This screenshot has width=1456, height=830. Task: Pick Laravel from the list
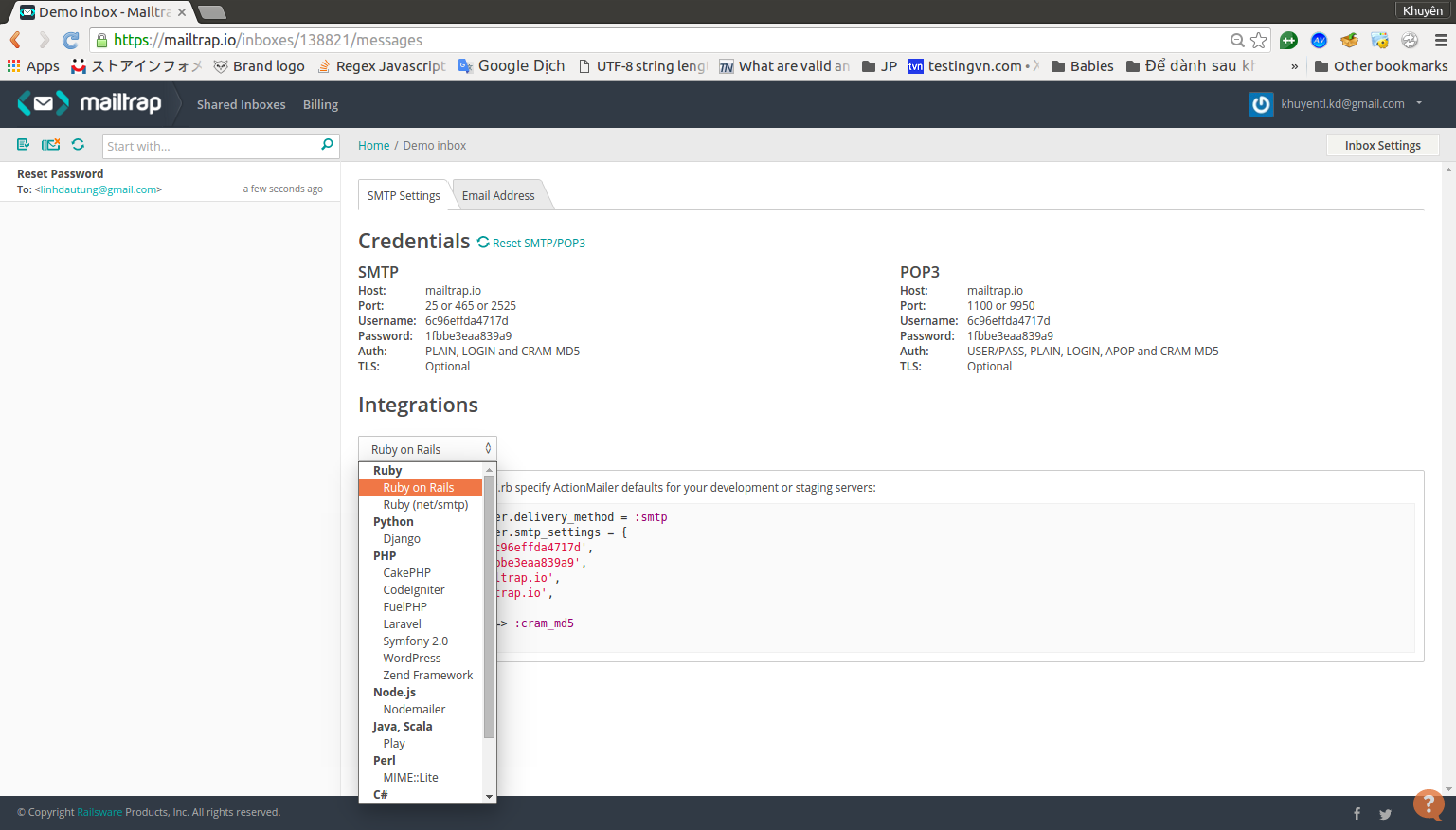click(421, 624)
